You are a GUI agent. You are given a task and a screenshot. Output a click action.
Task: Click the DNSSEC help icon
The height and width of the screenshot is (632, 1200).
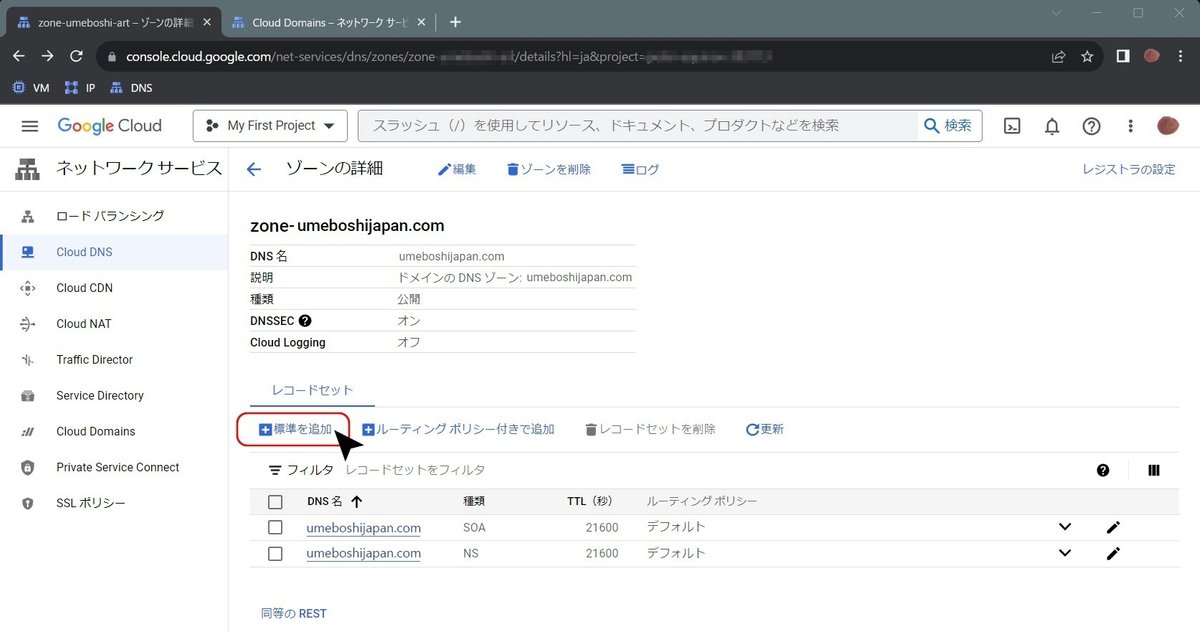pos(305,321)
